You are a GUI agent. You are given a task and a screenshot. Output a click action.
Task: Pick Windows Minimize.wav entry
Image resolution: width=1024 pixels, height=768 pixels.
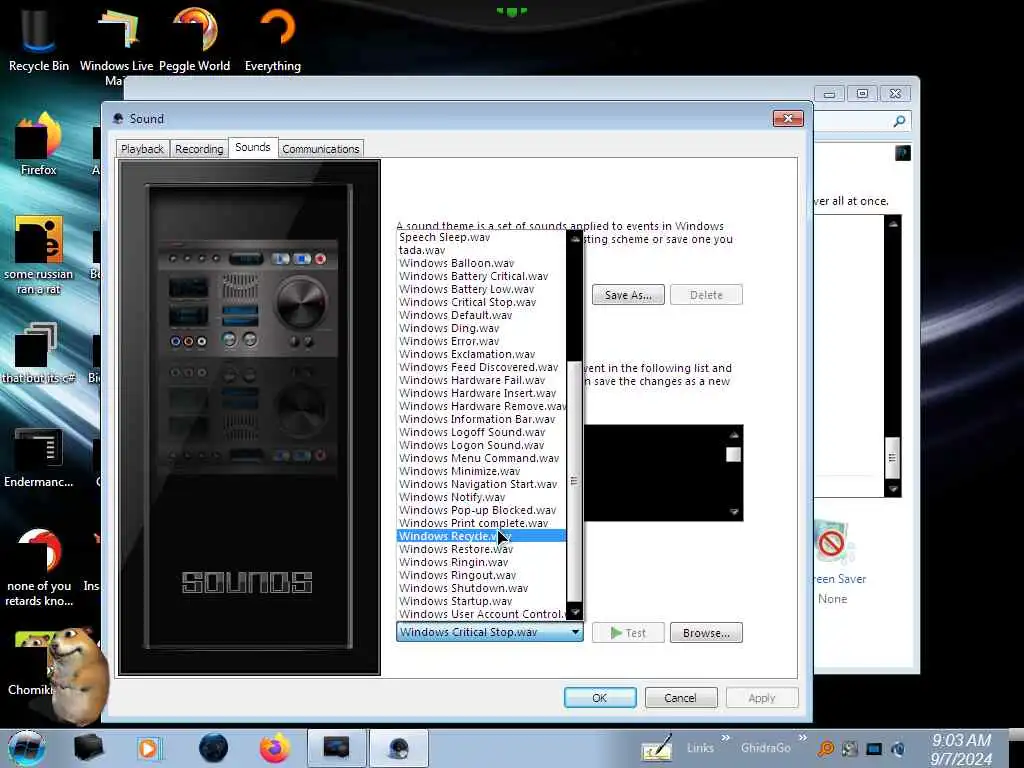[x=481, y=471]
